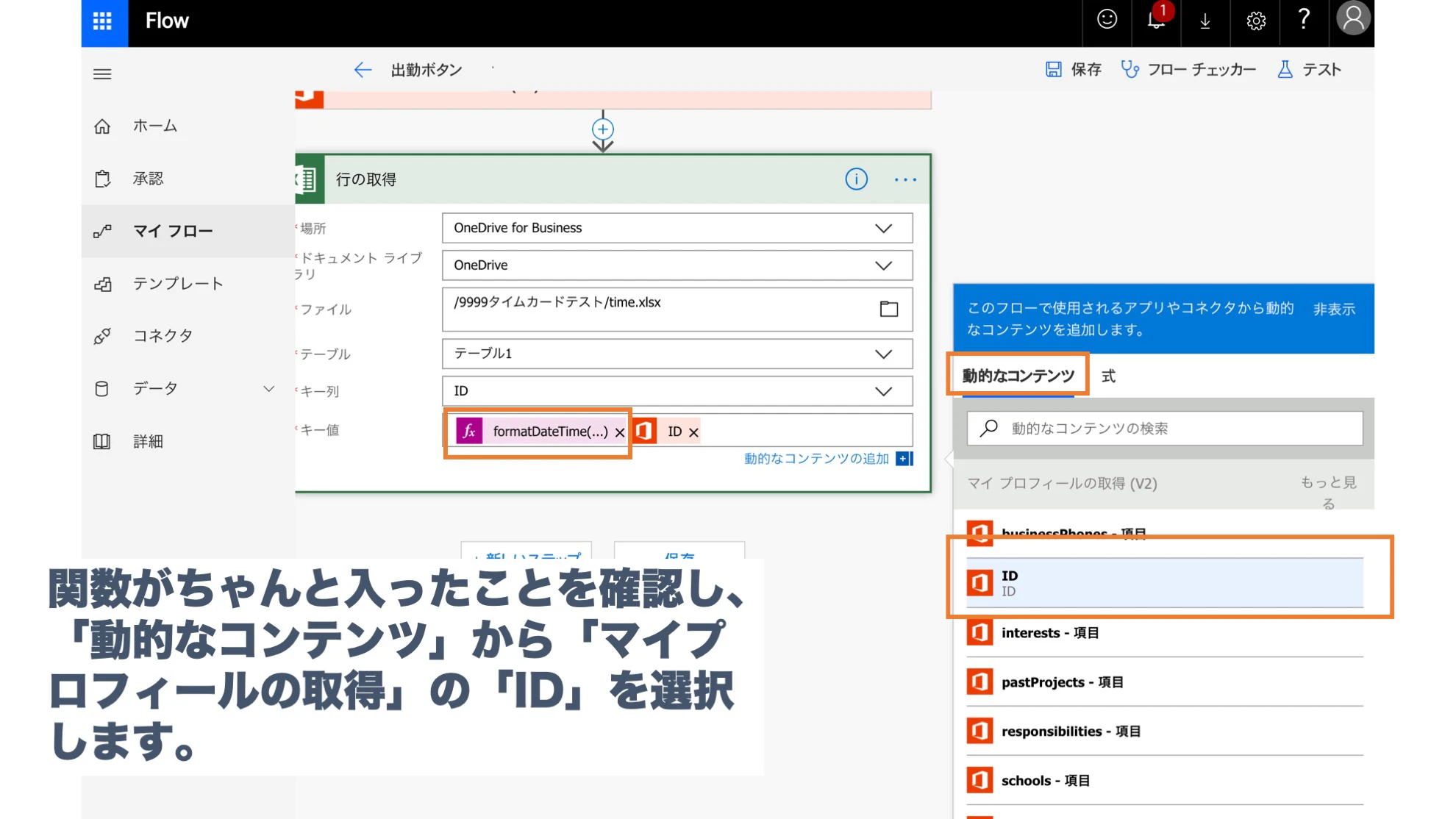Open the settings gear

[x=1256, y=21]
